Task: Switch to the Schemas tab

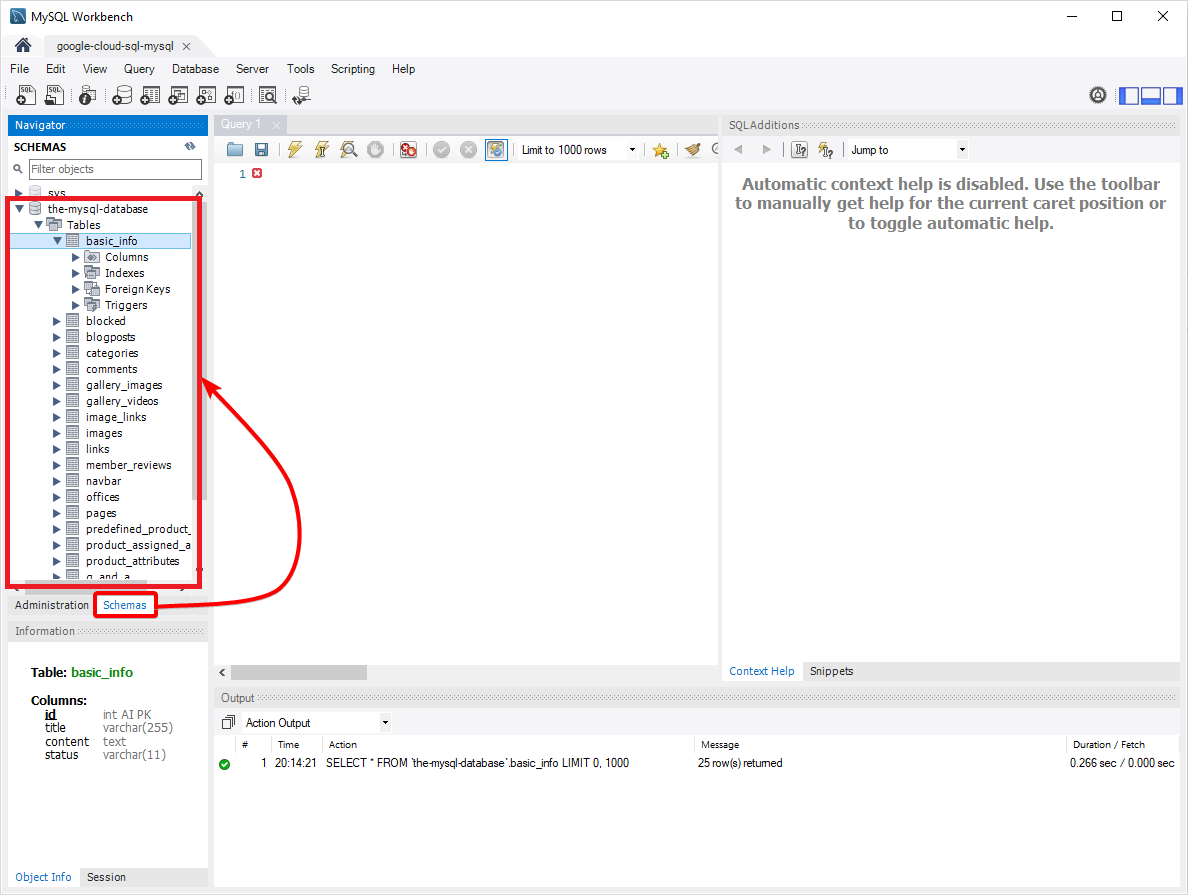Action: click(x=125, y=605)
